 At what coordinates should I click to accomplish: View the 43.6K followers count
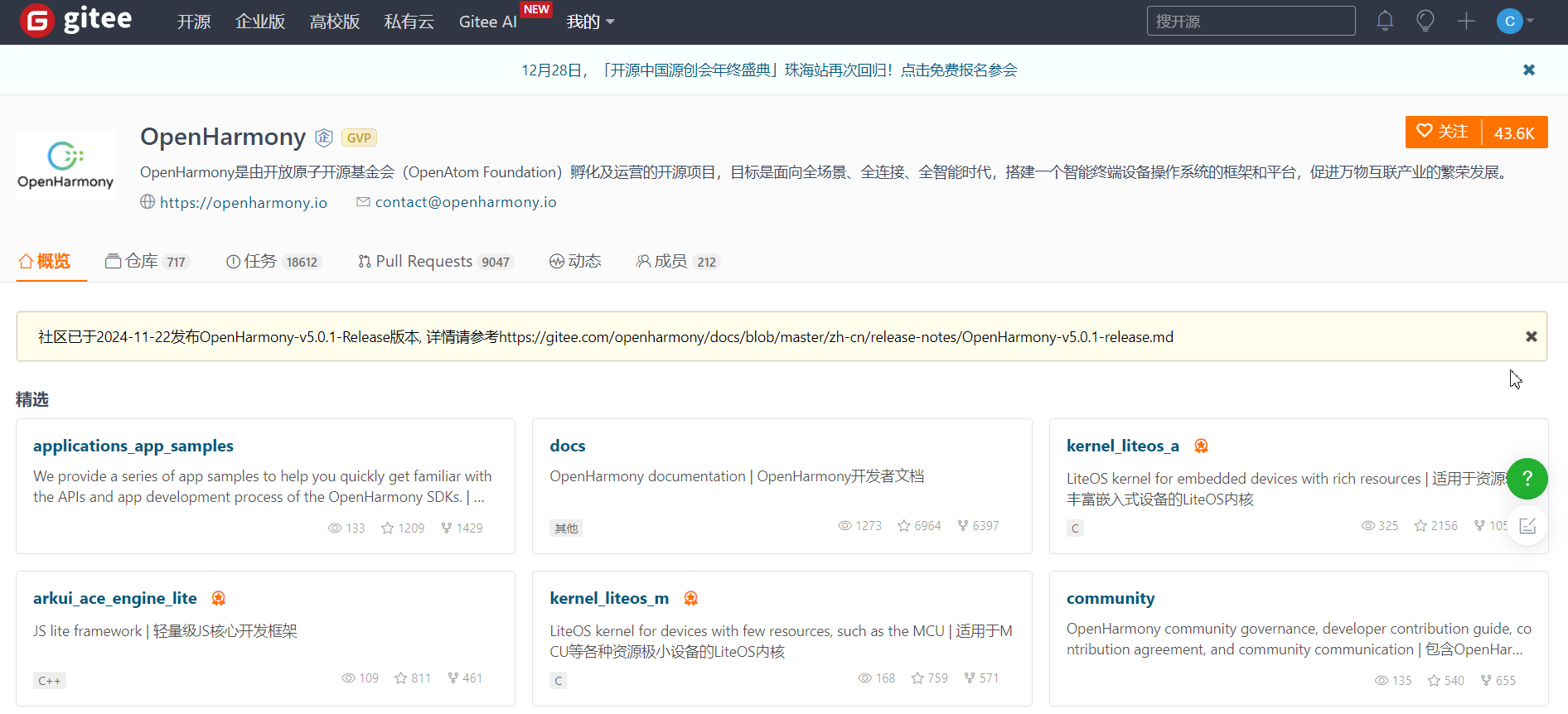pyautogui.click(x=1514, y=133)
